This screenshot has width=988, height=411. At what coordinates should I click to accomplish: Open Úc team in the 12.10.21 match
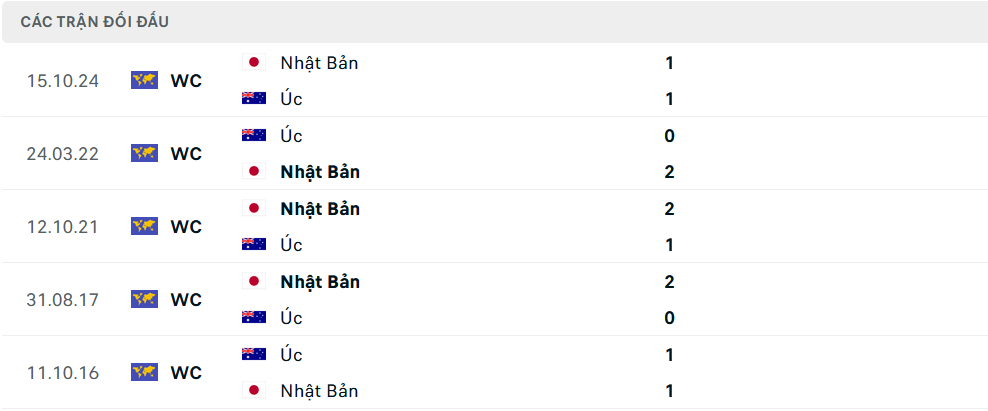[292, 244]
